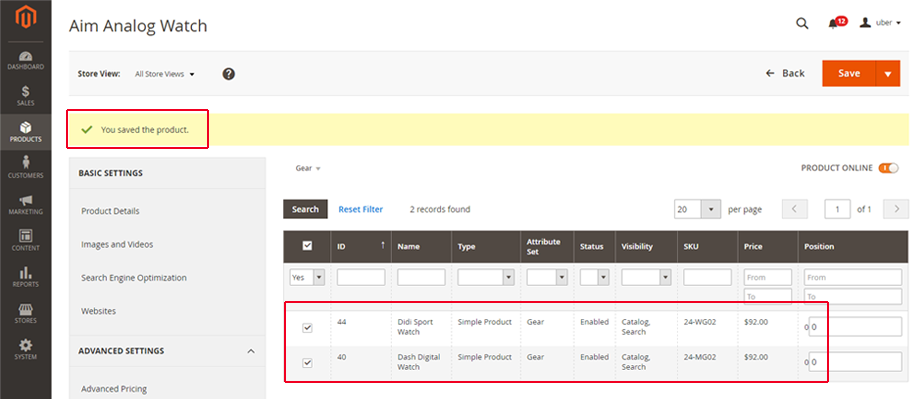Open the Marketing sidebar menu

(x=25, y=205)
